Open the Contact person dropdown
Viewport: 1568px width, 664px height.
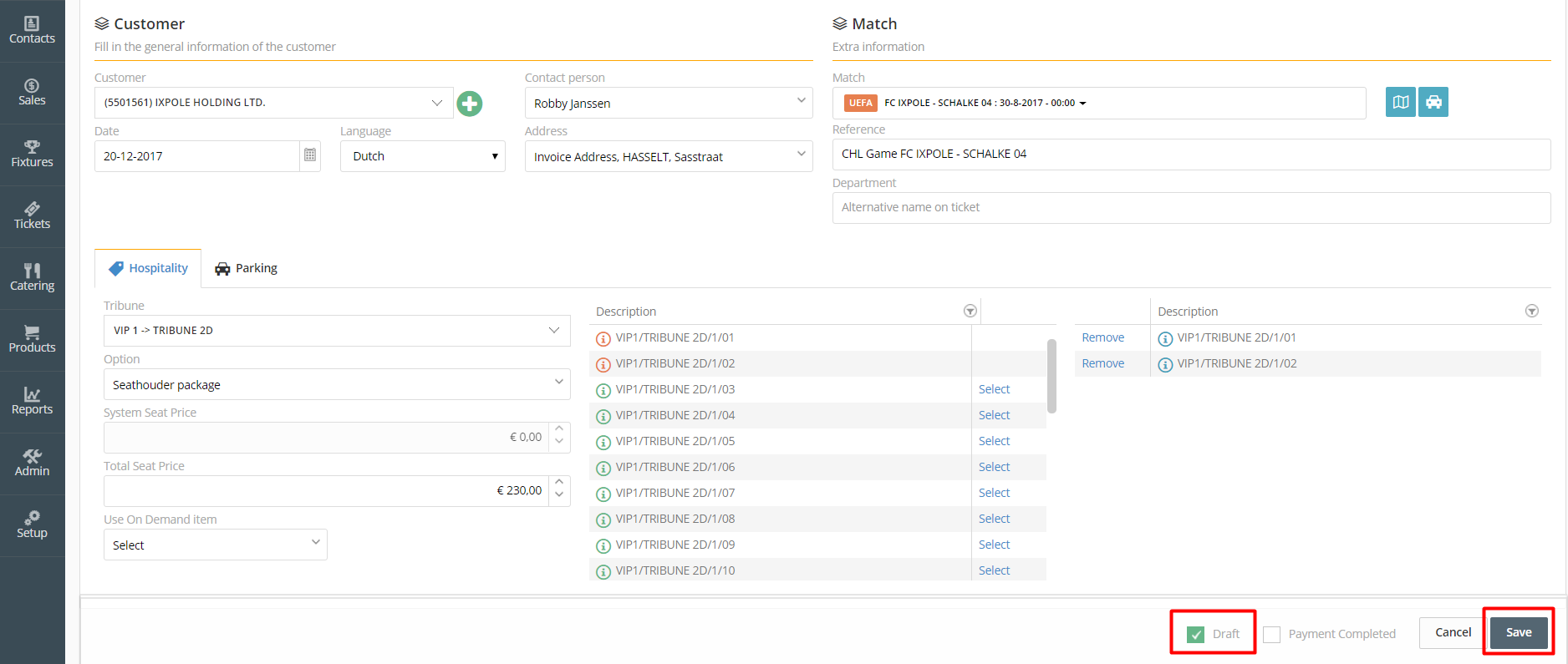(669, 103)
